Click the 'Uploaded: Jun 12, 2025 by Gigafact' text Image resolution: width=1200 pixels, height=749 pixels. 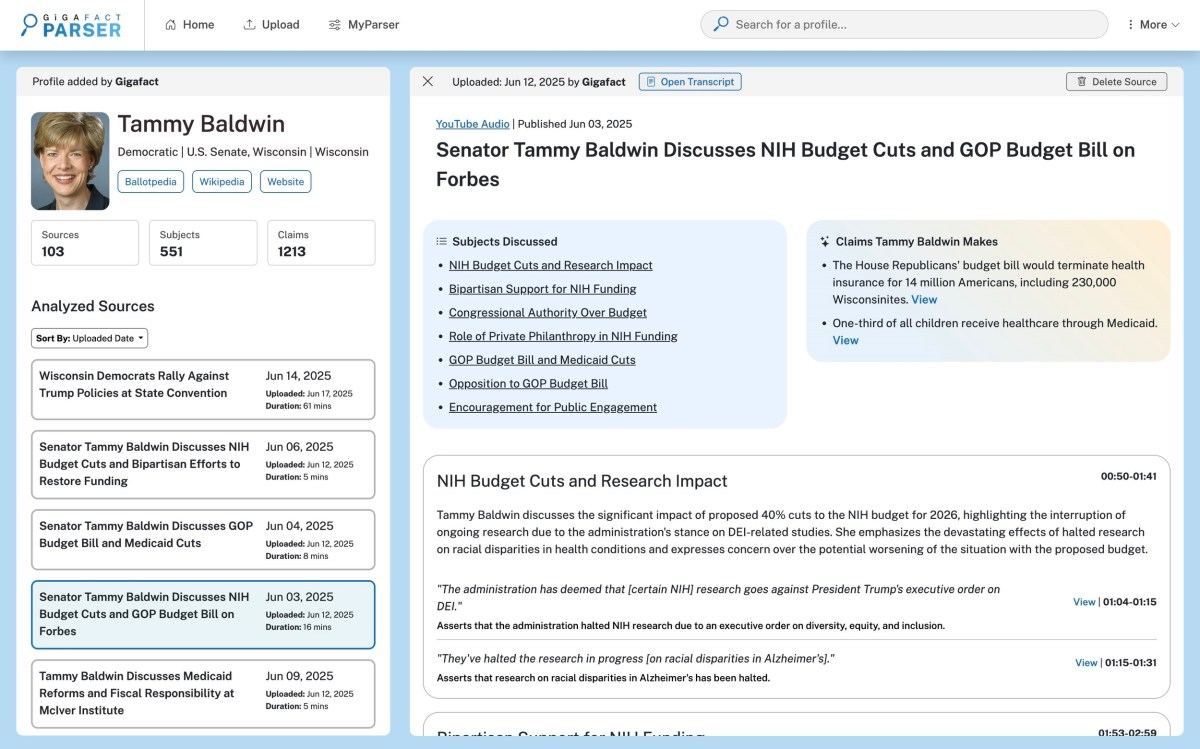[x=539, y=82]
